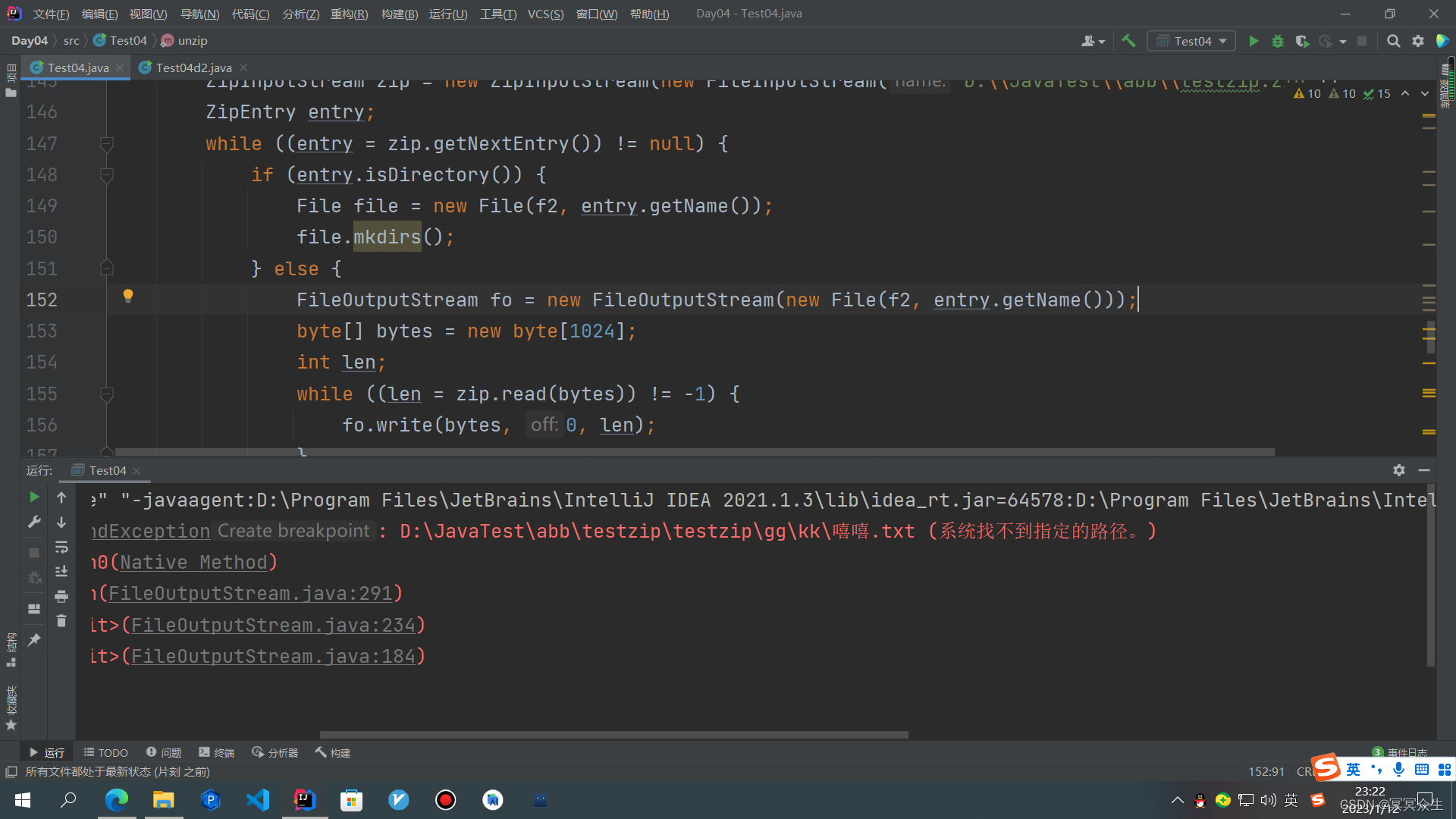Open FileOutputStream.java:291 stack link
The height and width of the screenshot is (819, 1456).
[x=250, y=593]
